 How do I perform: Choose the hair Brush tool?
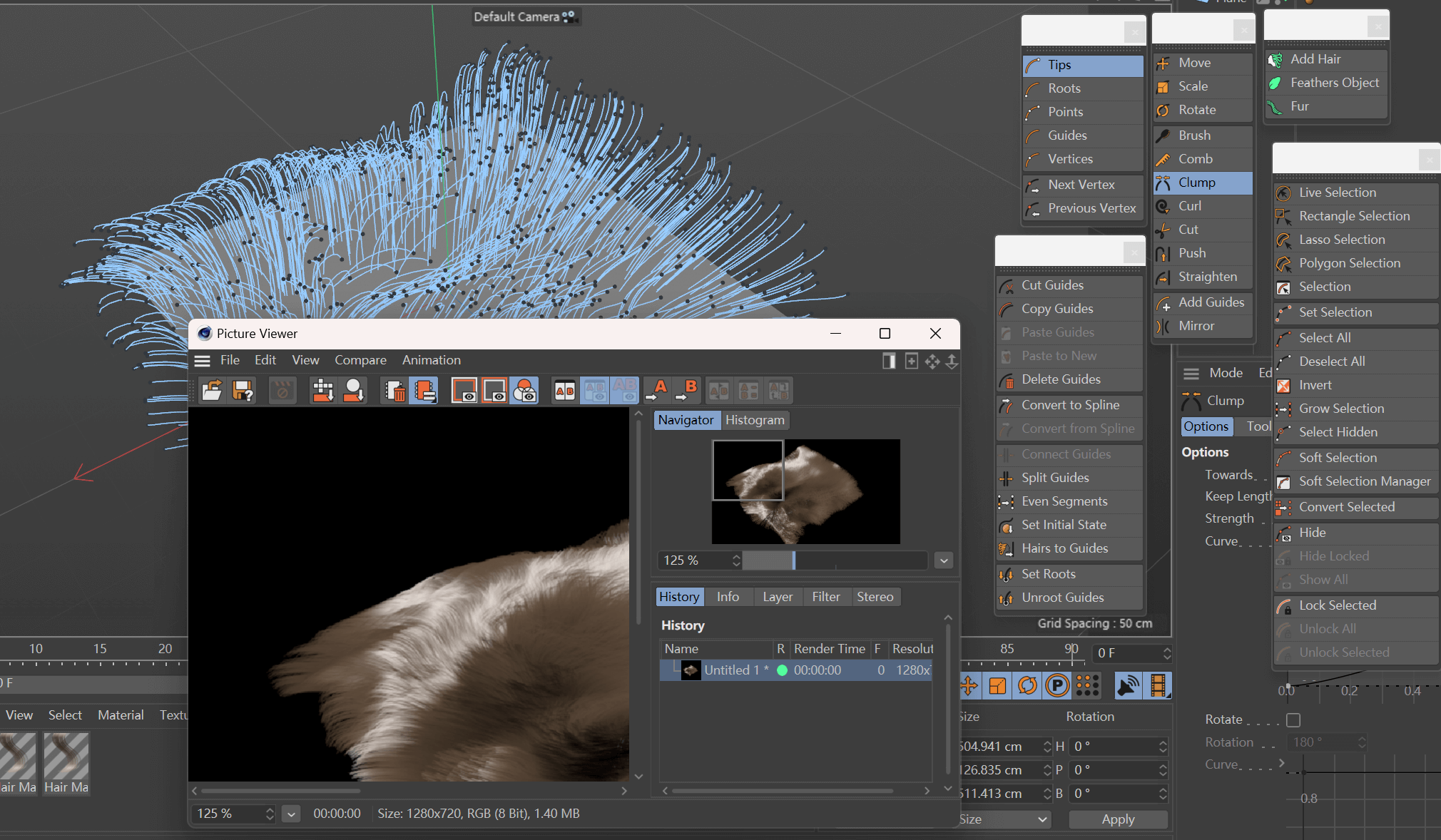click(x=1203, y=135)
